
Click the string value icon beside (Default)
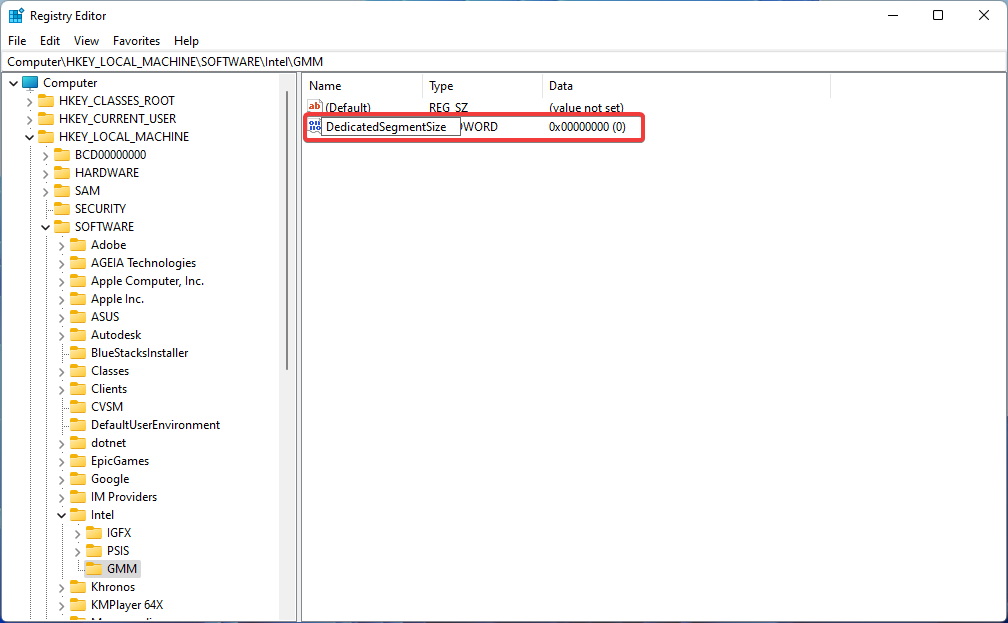click(315, 106)
